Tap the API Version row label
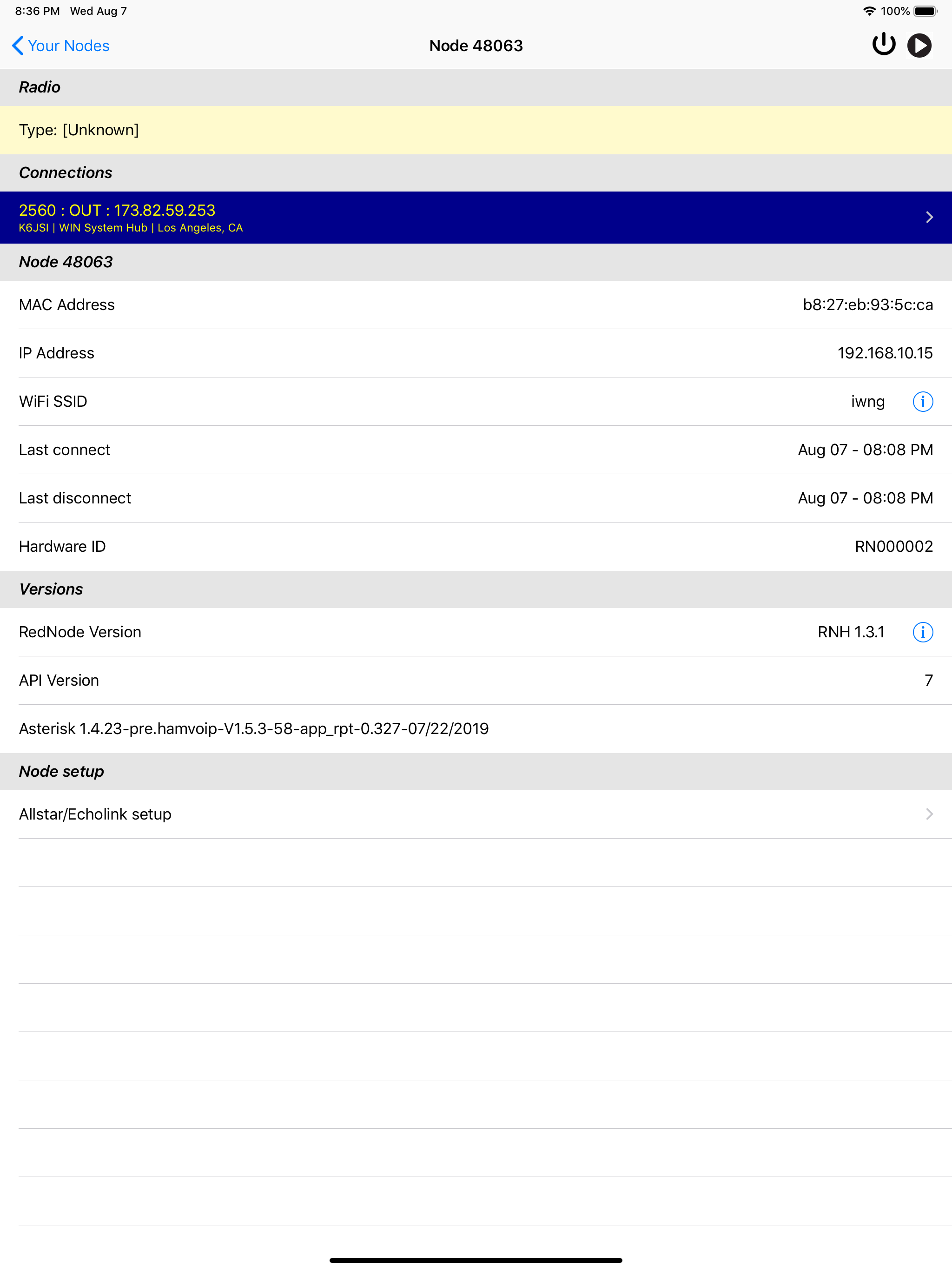The height and width of the screenshot is (1270, 952). (x=59, y=681)
